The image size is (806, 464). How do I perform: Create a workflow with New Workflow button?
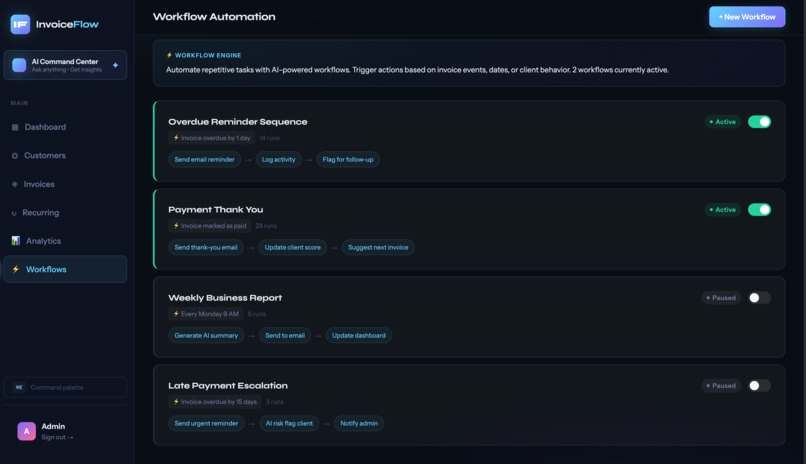coord(747,17)
